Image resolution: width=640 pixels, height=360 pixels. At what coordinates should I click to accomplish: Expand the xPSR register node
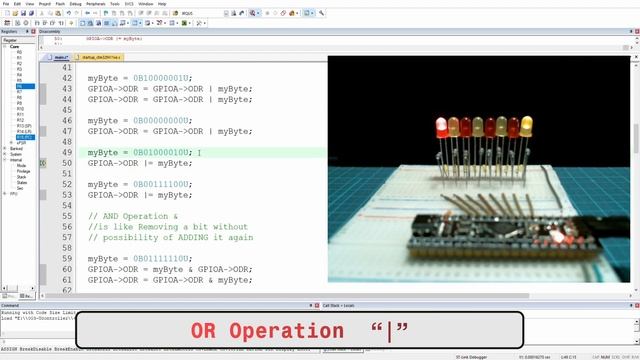(11, 143)
